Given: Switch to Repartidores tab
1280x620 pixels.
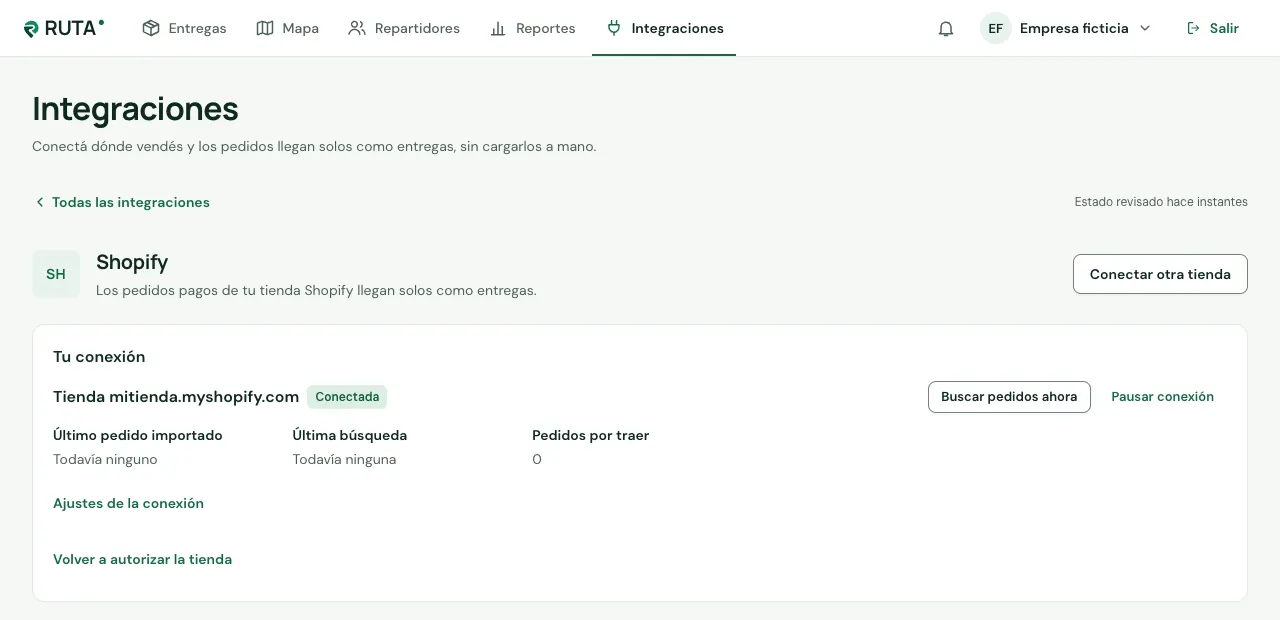Looking at the screenshot, I should [404, 28].
